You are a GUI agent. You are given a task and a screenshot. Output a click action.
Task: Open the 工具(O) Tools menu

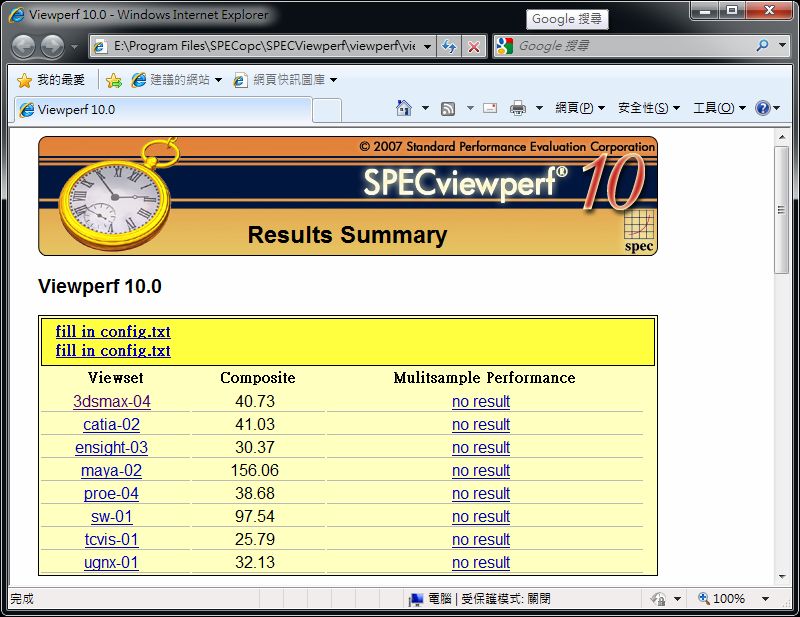[719, 108]
